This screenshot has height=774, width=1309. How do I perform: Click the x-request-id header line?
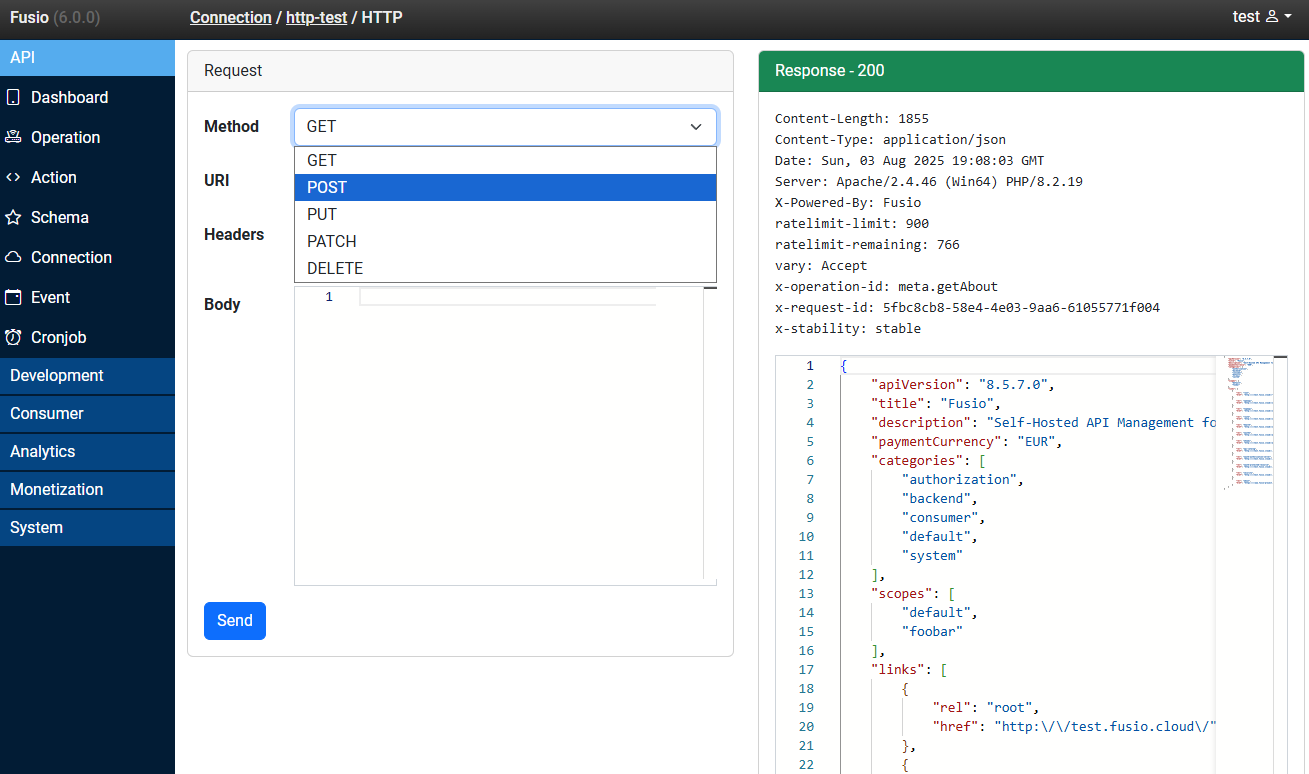coord(967,307)
